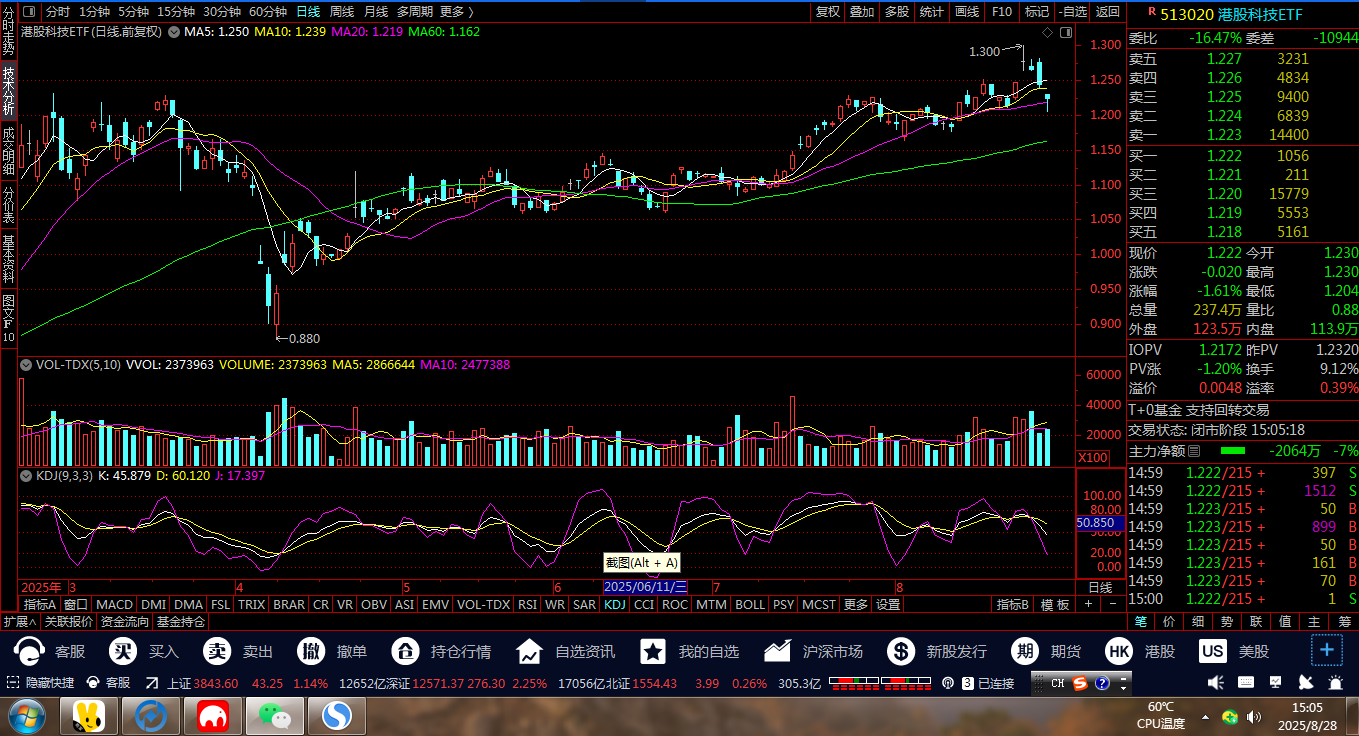The image size is (1359, 736).
Task: Switch to 分时 intraday view
Action: click(58, 12)
